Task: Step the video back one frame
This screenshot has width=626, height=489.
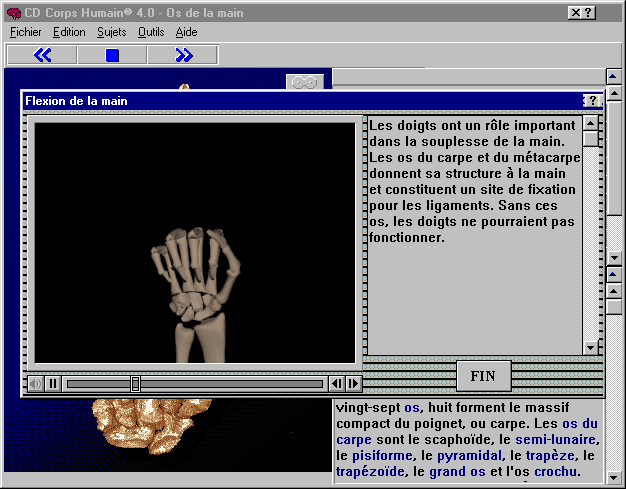Action: pyautogui.click(x=336, y=383)
